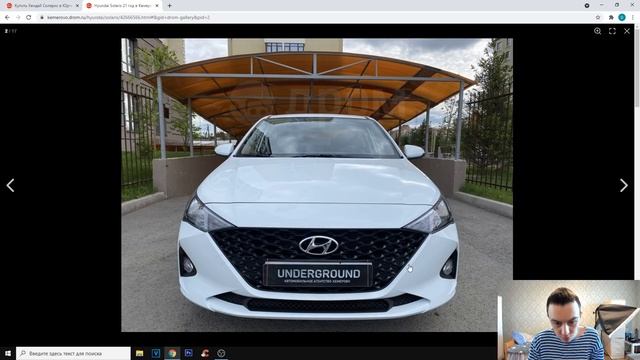The height and width of the screenshot is (360, 640).
Task: Close the first browser tab
Action: pyautogui.click(x=77, y=6)
